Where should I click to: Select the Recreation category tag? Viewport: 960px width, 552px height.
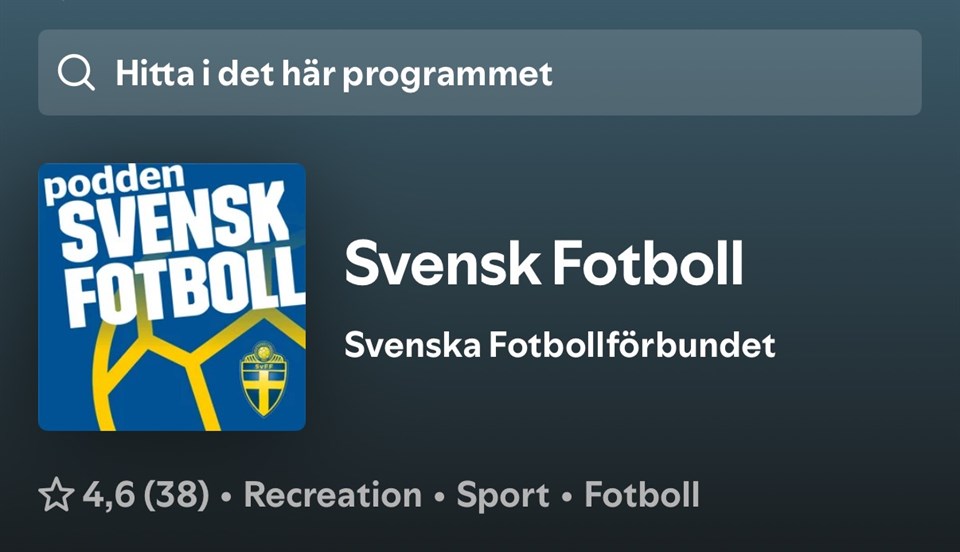click(x=333, y=494)
